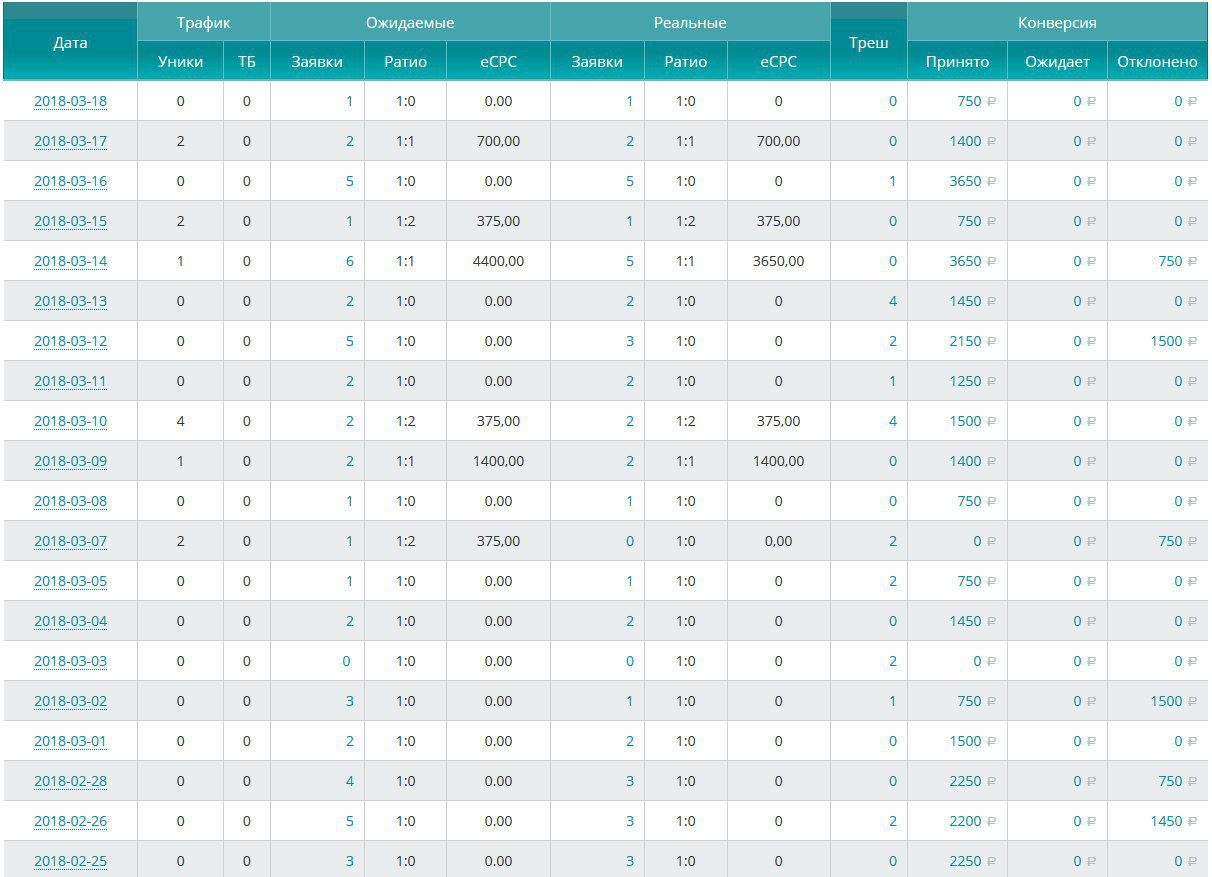The height and width of the screenshot is (877, 1212).
Task: Open rejected amount 1450 for 2018-02-26
Action: (1166, 821)
